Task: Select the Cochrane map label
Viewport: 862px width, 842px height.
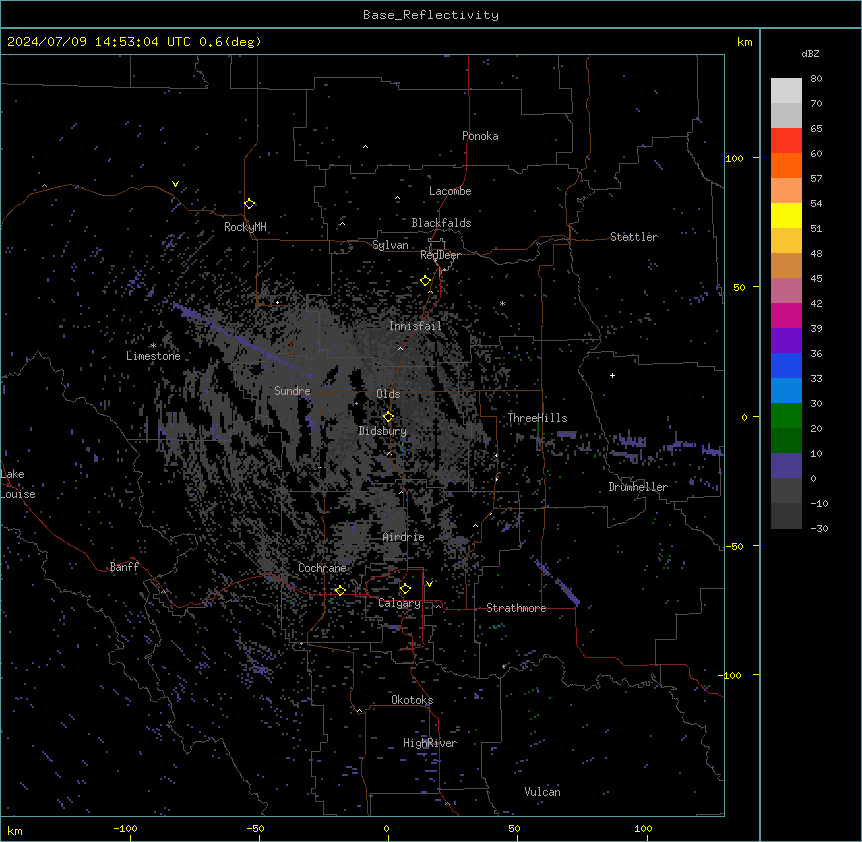Action: [322, 568]
